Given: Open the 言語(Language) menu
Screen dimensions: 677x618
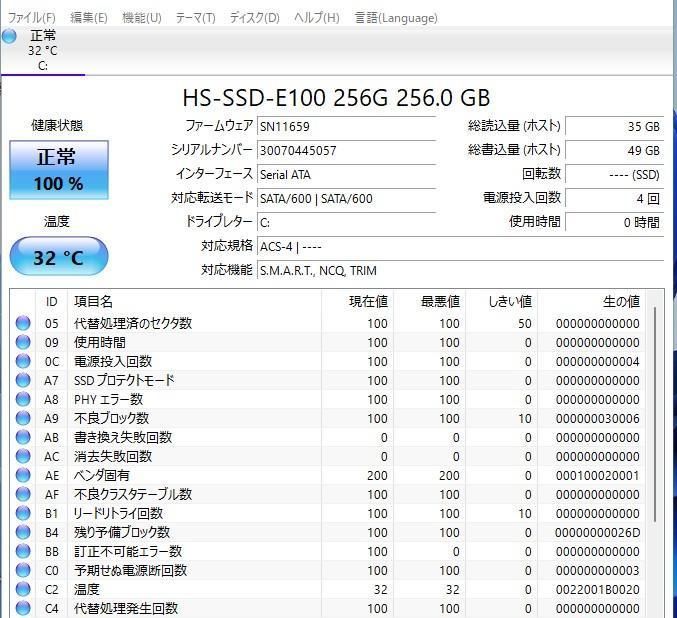Looking at the screenshot, I should point(396,18).
